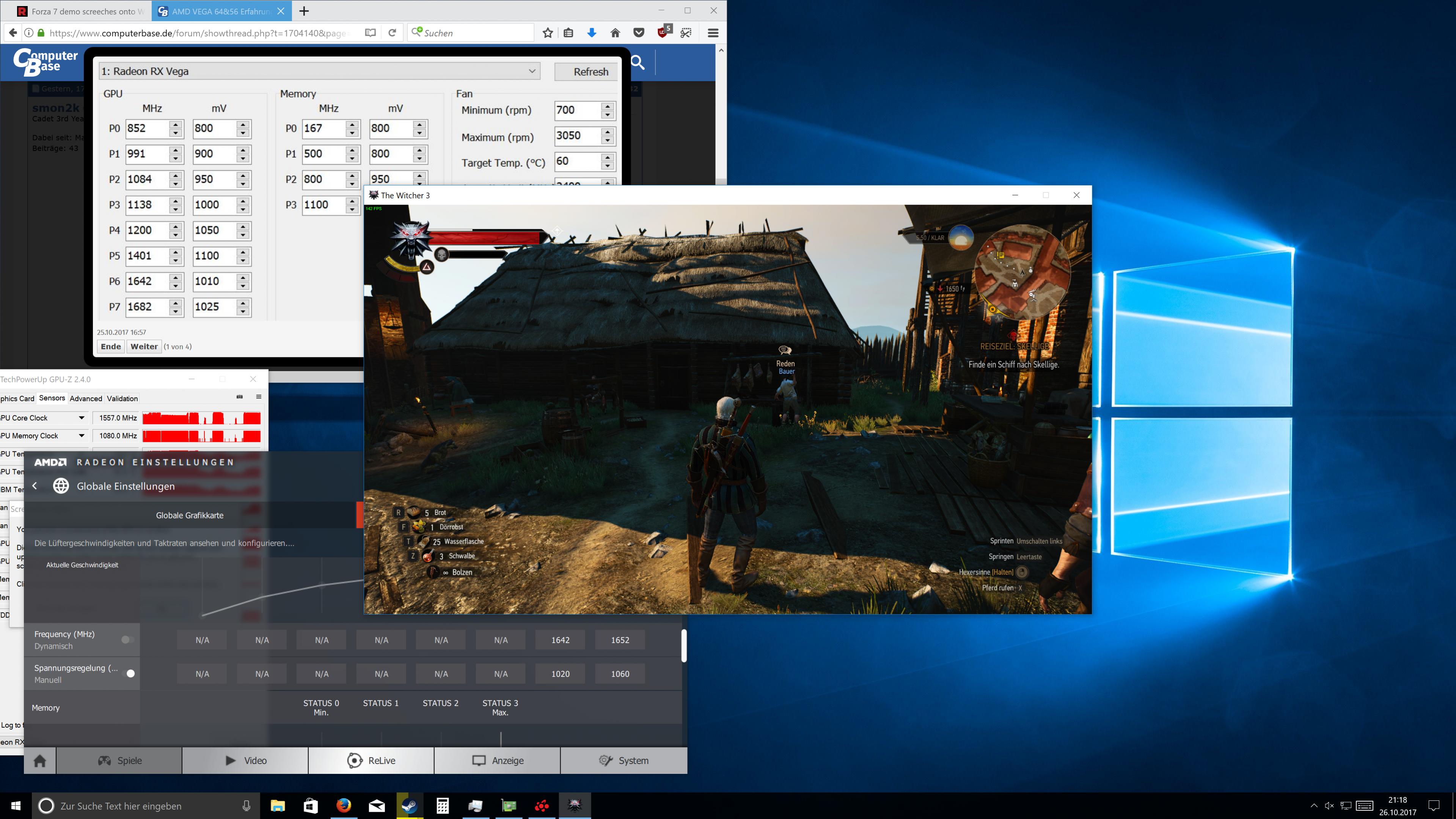Image resolution: width=1456 pixels, height=819 pixels.
Task: Show hidden system tray icons
Action: pos(1314,805)
